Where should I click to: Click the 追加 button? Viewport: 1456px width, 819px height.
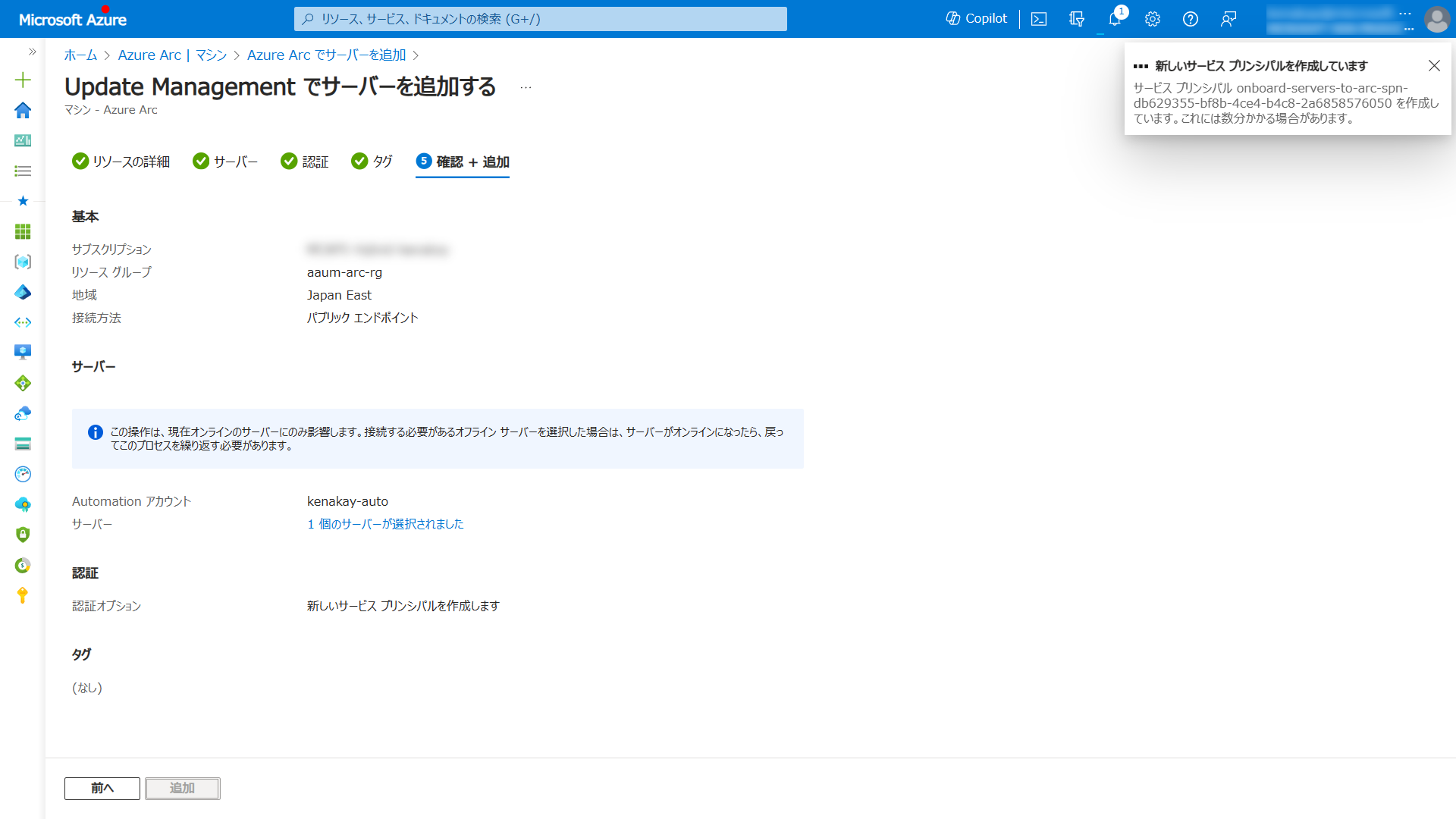(x=183, y=789)
